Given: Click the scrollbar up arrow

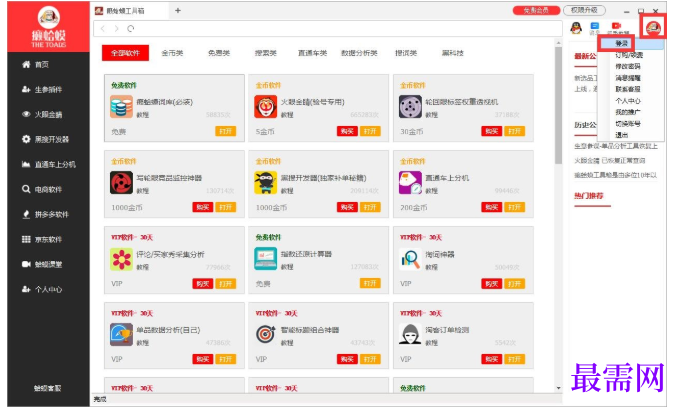Looking at the screenshot, I should click(x=558, y=43).
